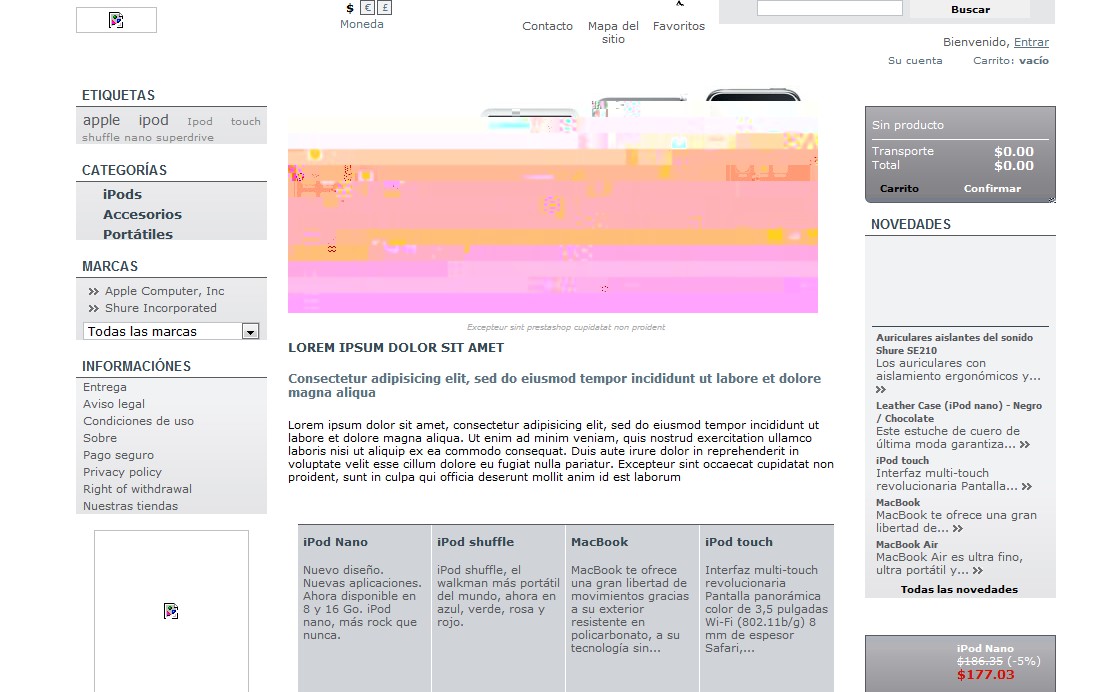1104x692 pixels.
Task: Open the Todas las marcas dropdown
Action: click(171, 332)
